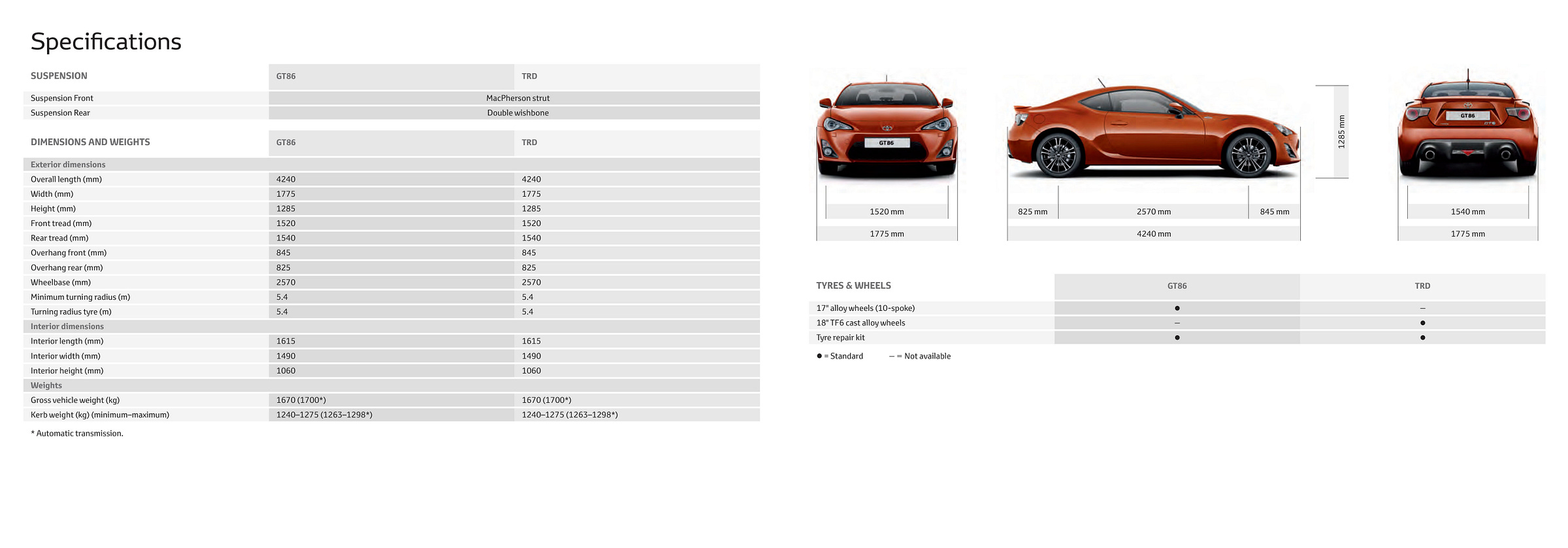Select the Interior dimensions subheading

67,327
